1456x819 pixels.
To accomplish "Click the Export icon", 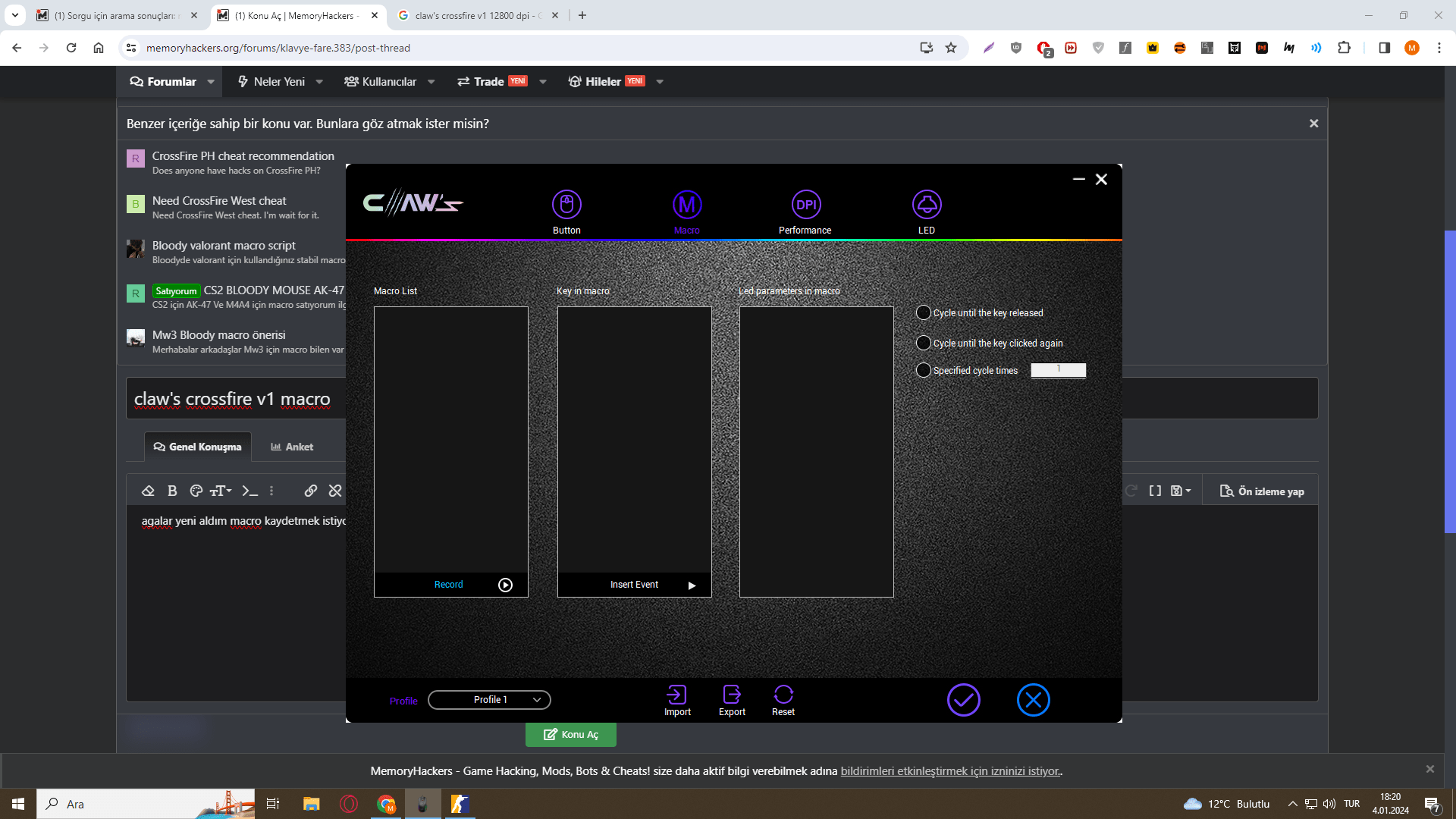I will click(732, 695).
